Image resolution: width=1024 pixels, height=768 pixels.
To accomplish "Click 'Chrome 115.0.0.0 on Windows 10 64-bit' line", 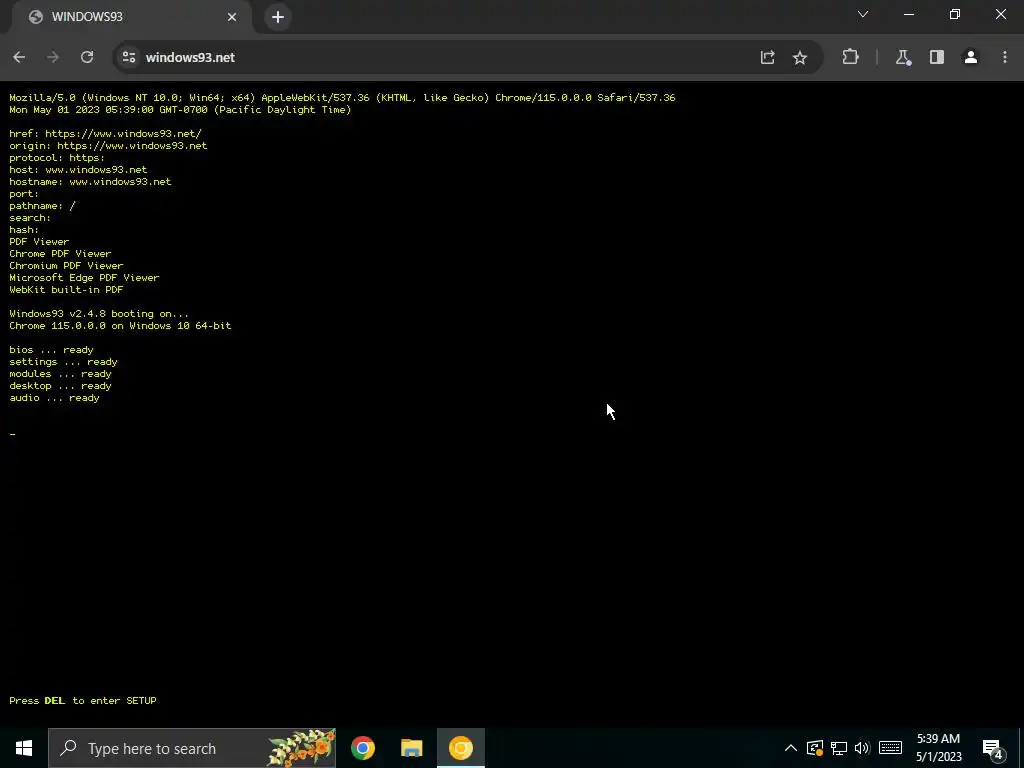I will point(120,326).
